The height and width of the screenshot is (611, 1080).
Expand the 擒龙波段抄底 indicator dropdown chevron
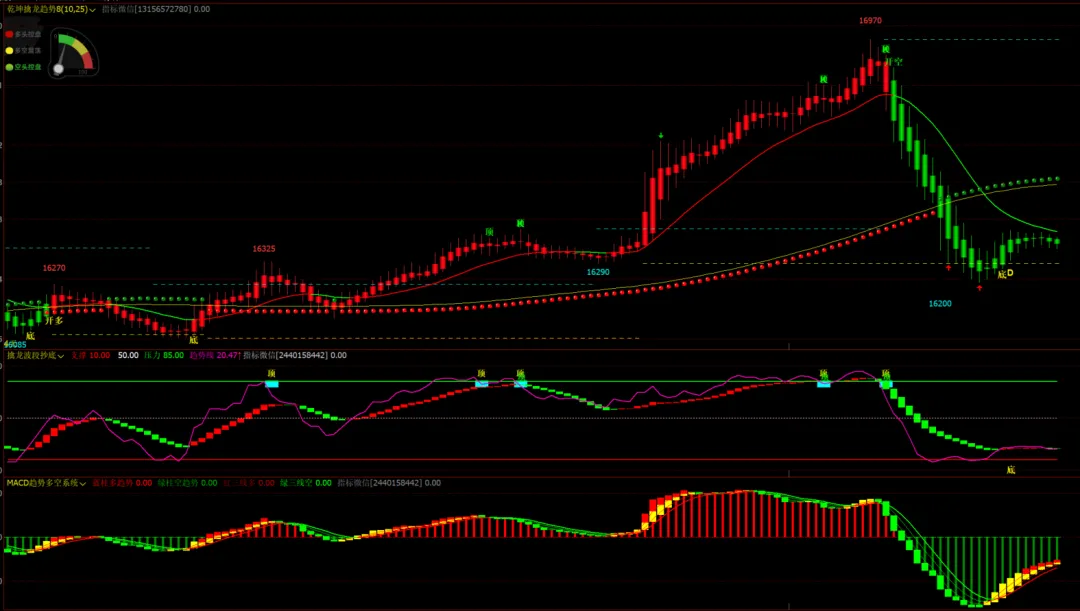pyautogui.click(x=61, y=356)
